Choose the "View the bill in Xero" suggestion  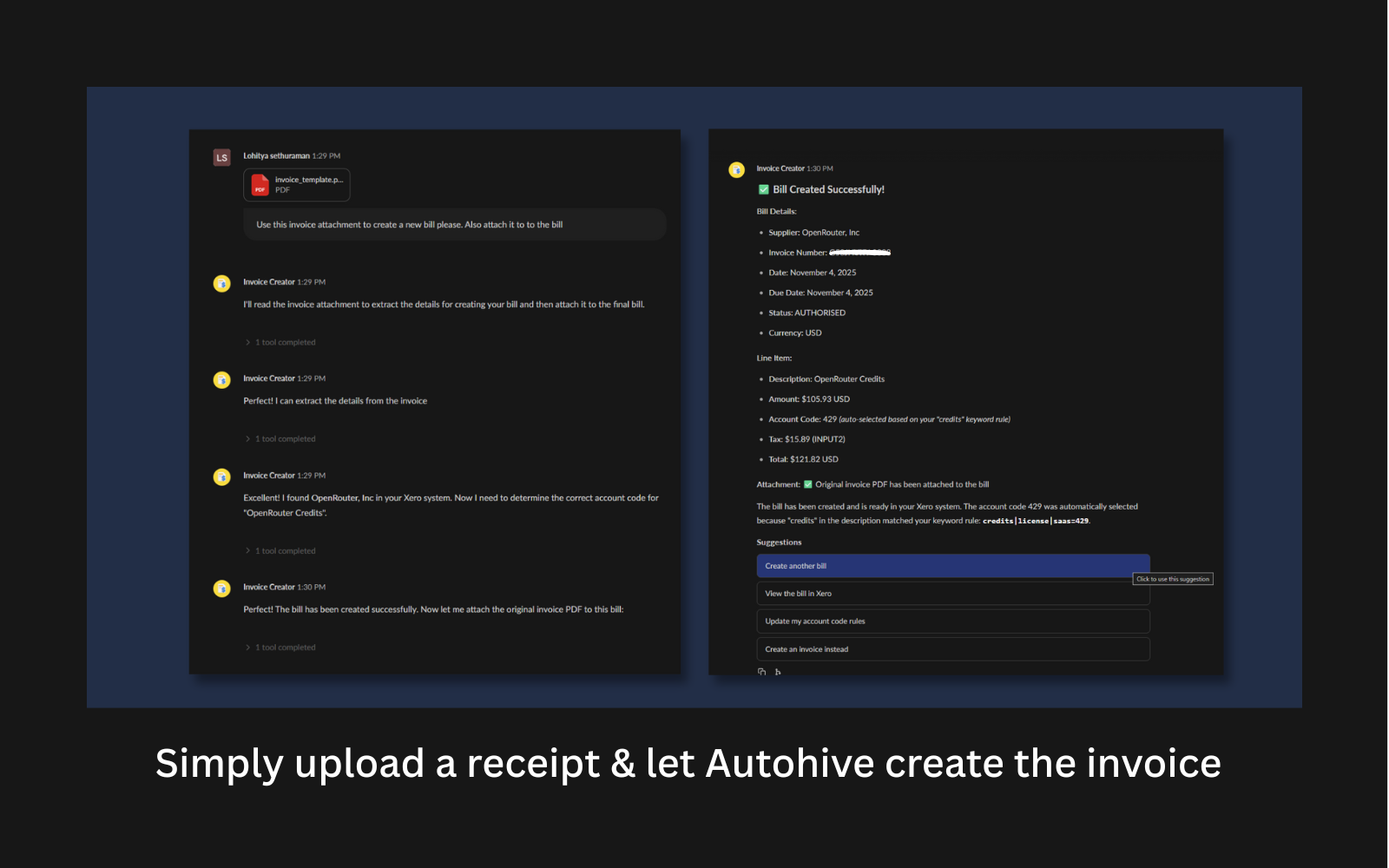point(953,594)
